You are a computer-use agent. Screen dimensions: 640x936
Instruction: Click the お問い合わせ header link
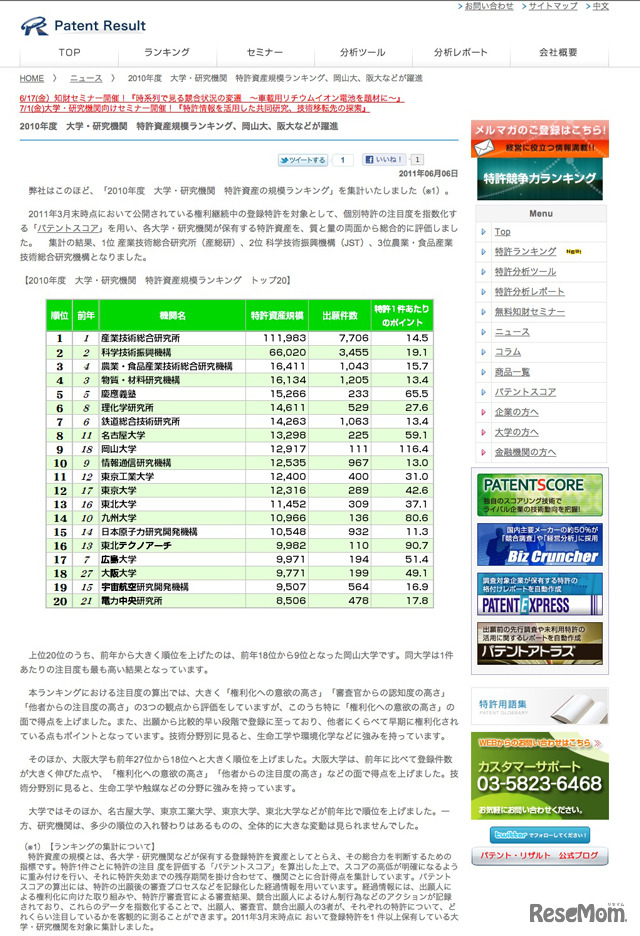click(489, 6)
